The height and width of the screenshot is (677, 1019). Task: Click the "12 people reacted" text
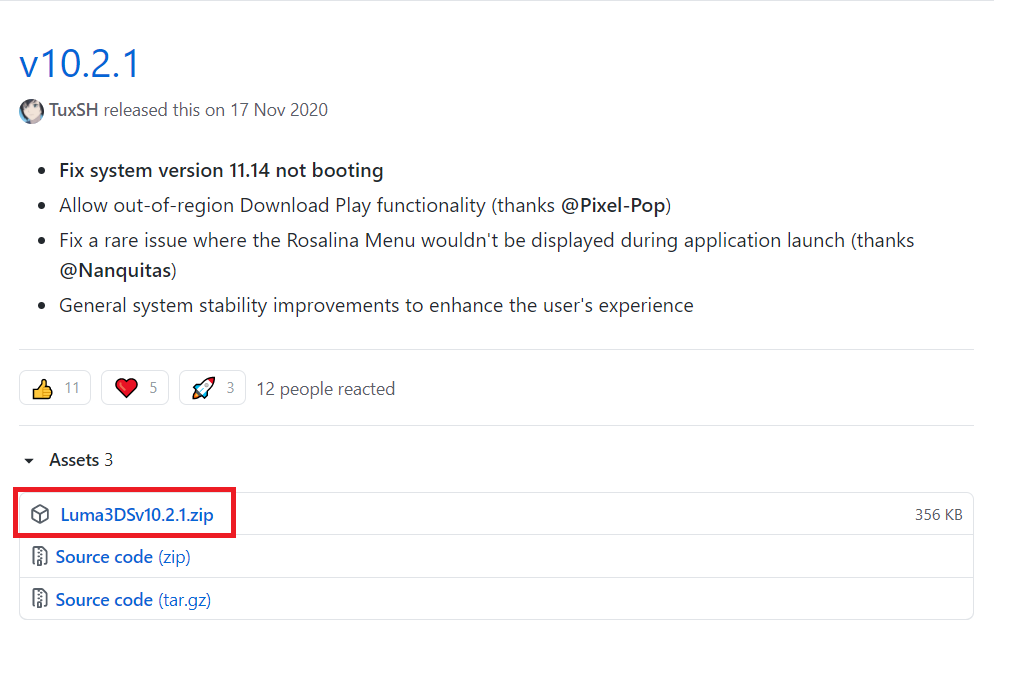(325, 389)
